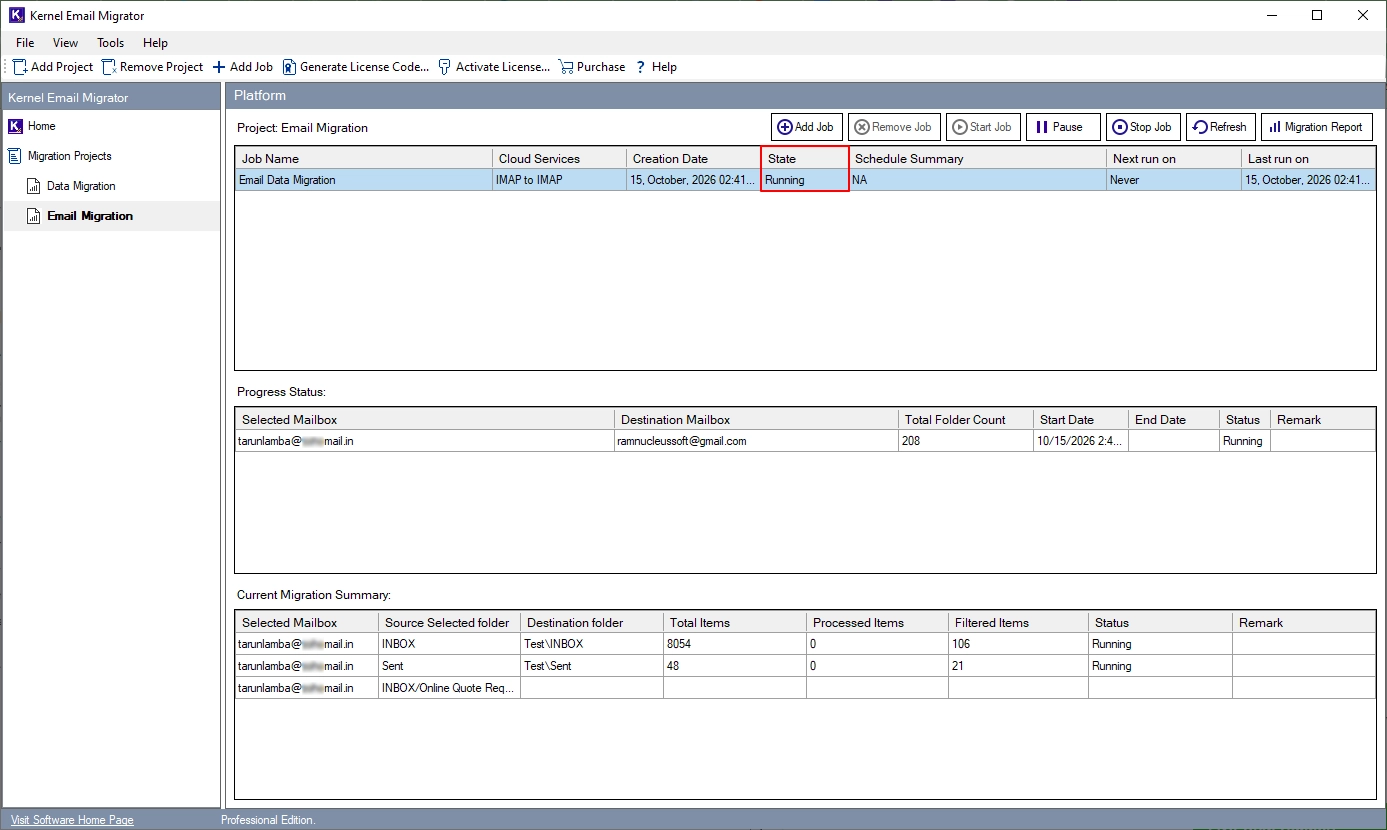This screenshot has width=1387, height=830.
Task: Click the 21 filtered items cell
Action: (1019, 666)
